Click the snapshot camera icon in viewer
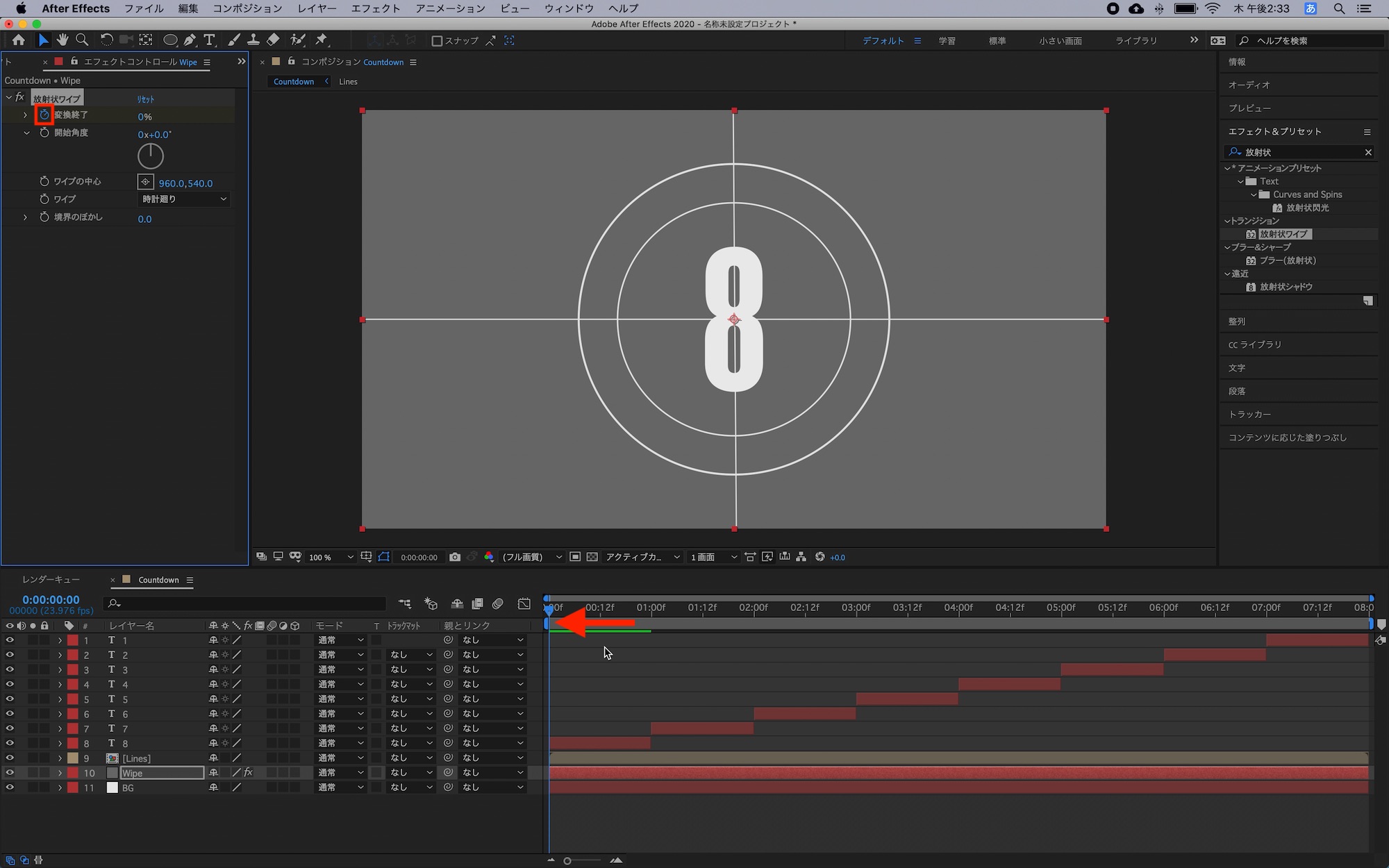This screenshot has width=1389, height=868. click(455, 557)
